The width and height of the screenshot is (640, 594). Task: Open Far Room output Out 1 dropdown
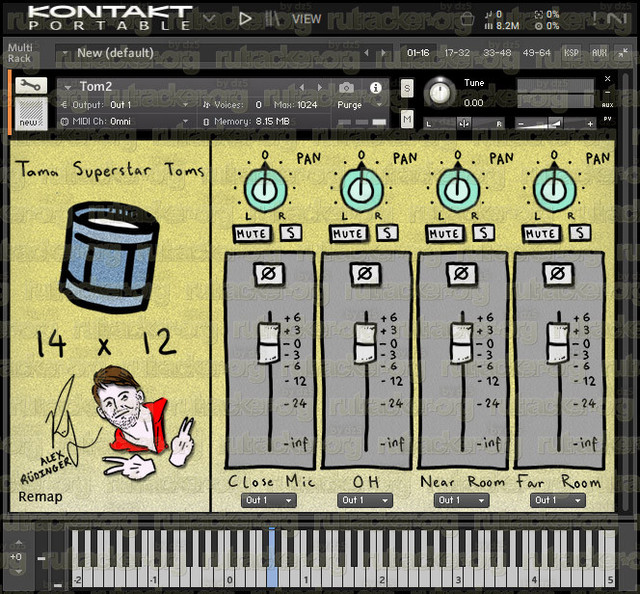tap(558, 500)
